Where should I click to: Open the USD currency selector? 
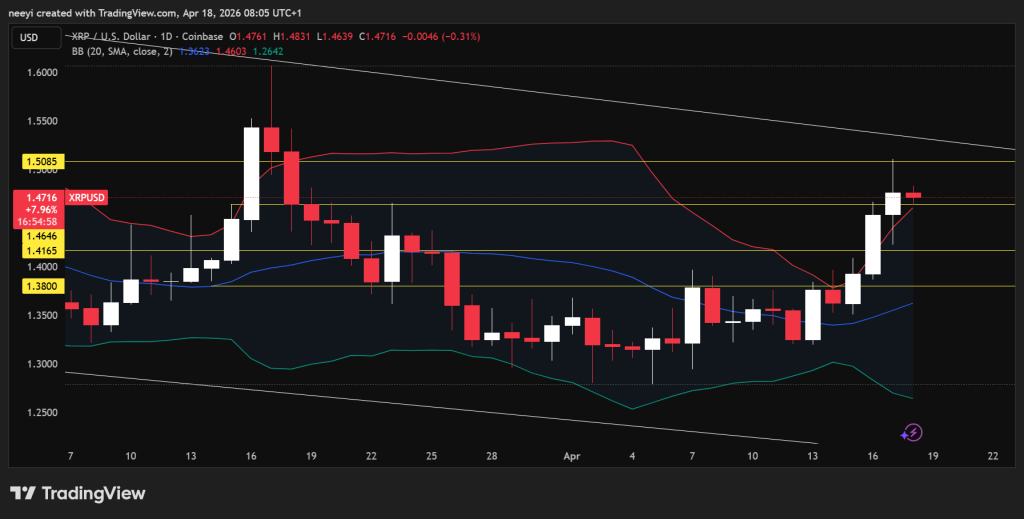tap(30, 37)
